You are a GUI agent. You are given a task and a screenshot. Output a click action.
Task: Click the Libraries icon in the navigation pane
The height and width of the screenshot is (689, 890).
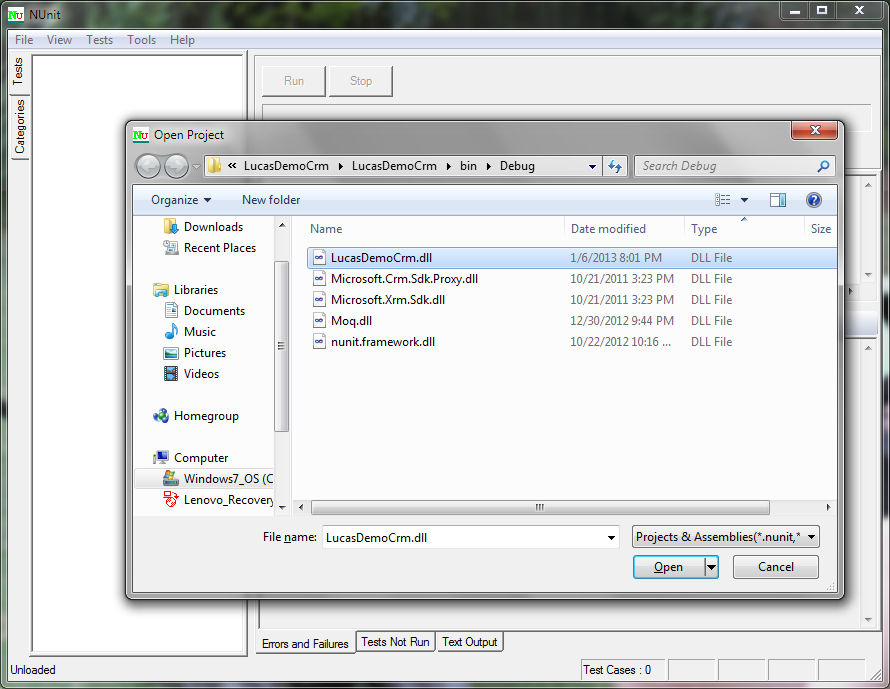click(x=161, y=290)
